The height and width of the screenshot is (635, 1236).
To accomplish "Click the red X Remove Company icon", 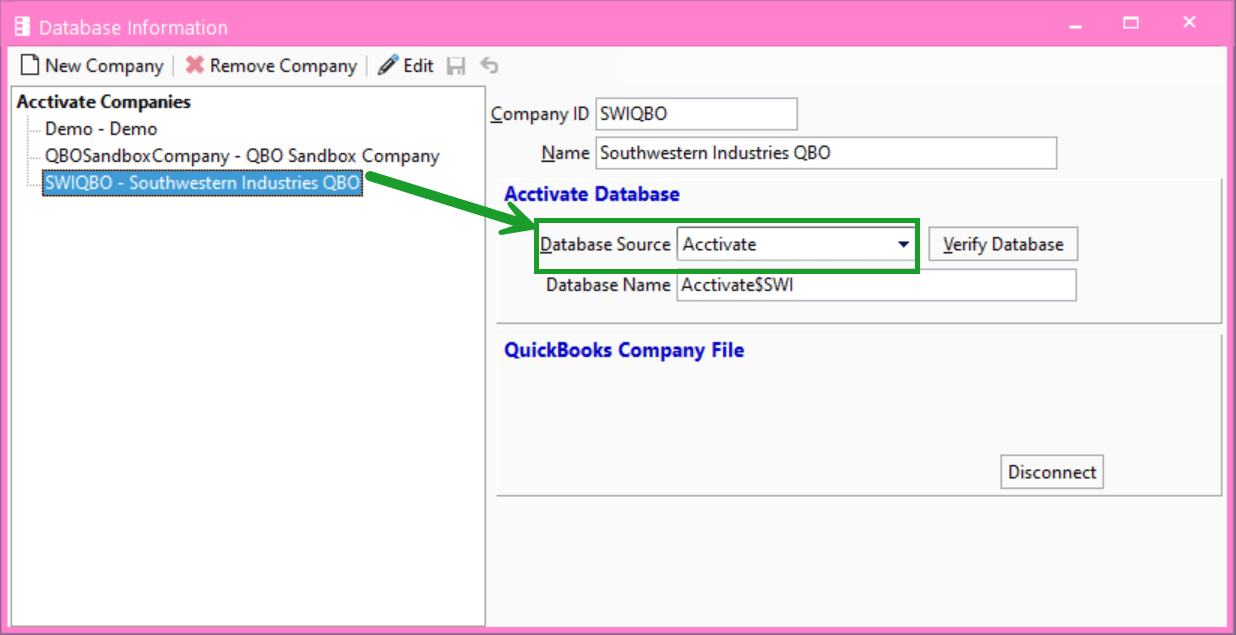I will [196, 65].
